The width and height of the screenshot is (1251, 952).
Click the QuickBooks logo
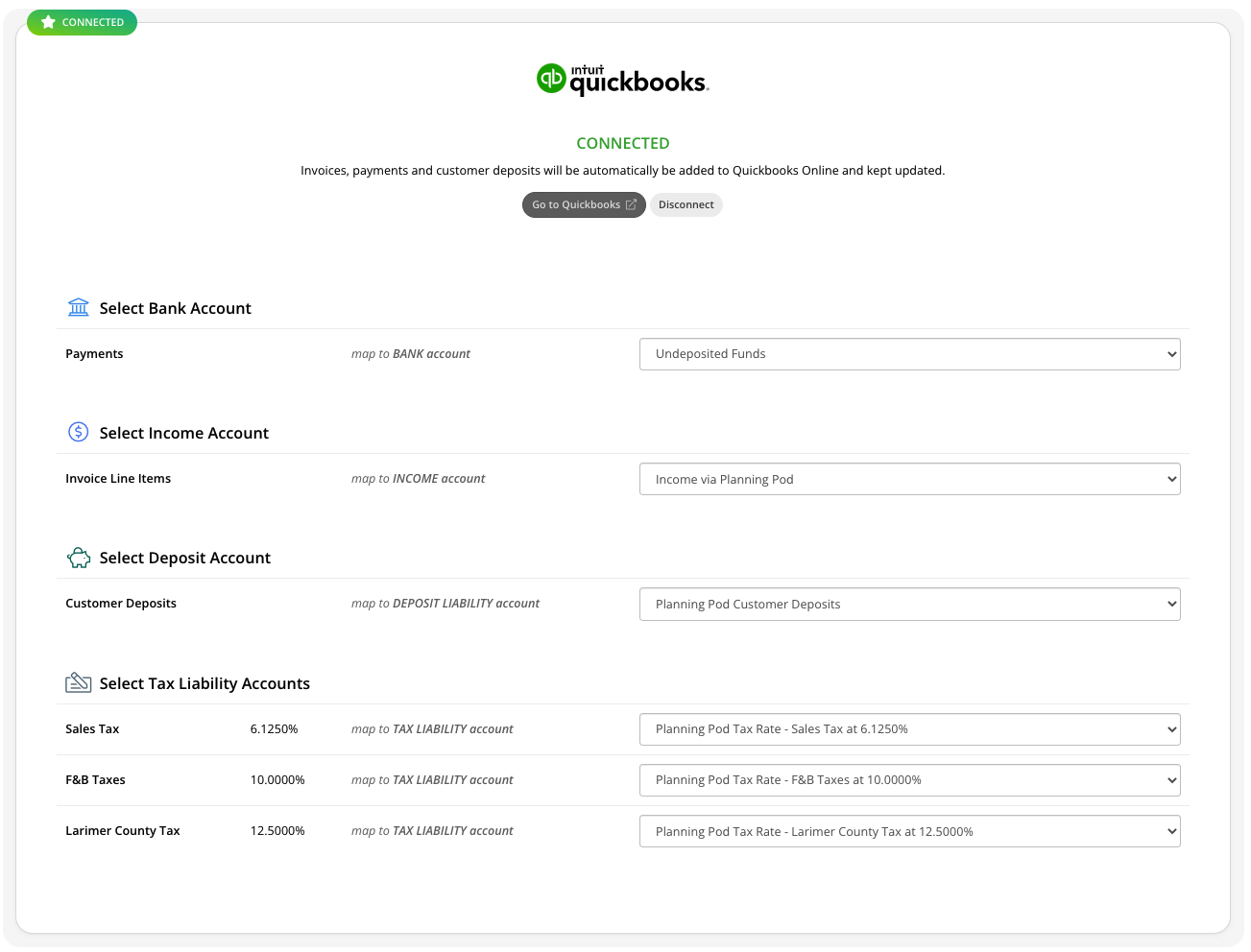point(622,80)
